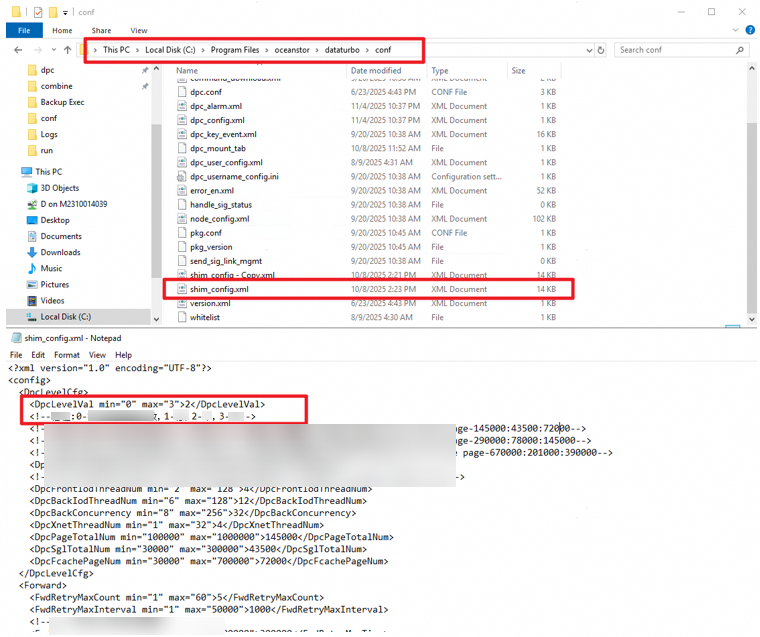Image resolution: width=760 pixels, height=637 pixels.
Task: Click 'Program Files' in the address path
Action: (235, 49)
